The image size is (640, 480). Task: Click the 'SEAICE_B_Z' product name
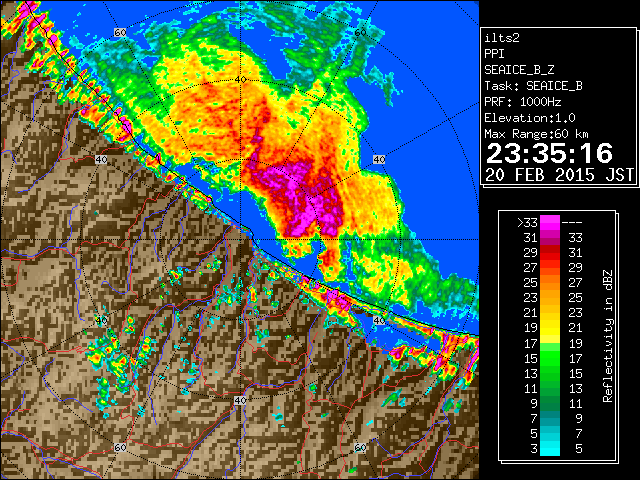point(519,70)
